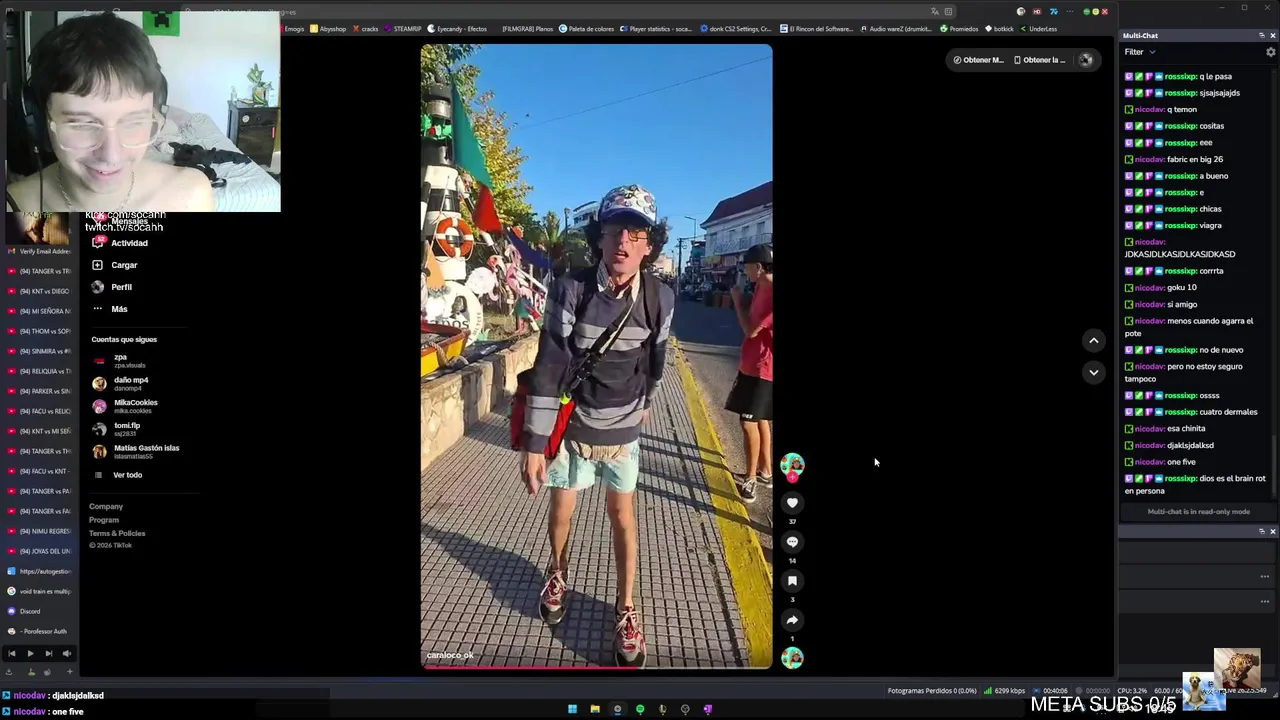The height and width of the screenshot is (720, 1280).
Task: Go to previous video with up chevron
Action: click(1093, 341)
